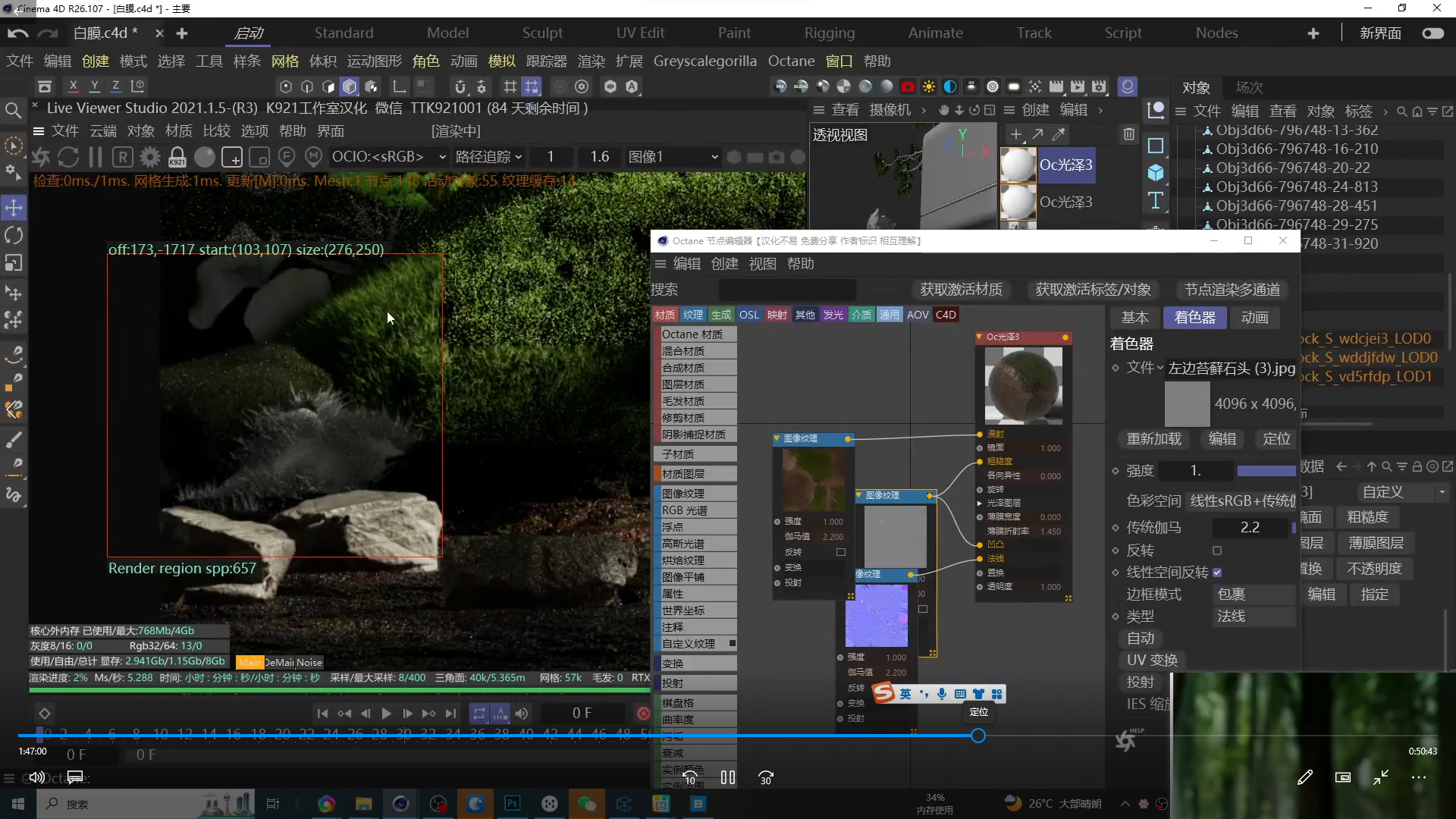Click the 重新加载 reload button

1153,439
